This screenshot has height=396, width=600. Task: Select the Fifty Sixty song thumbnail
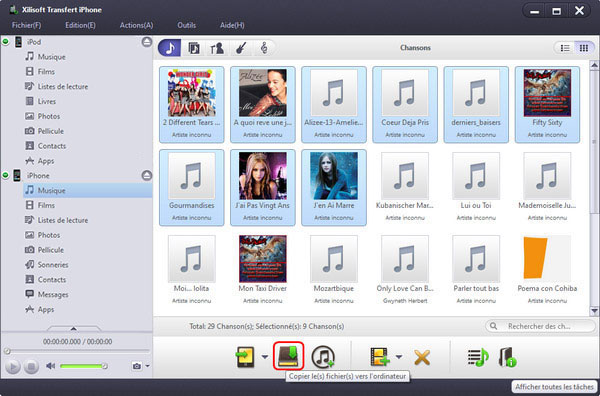tap(547, 104)
